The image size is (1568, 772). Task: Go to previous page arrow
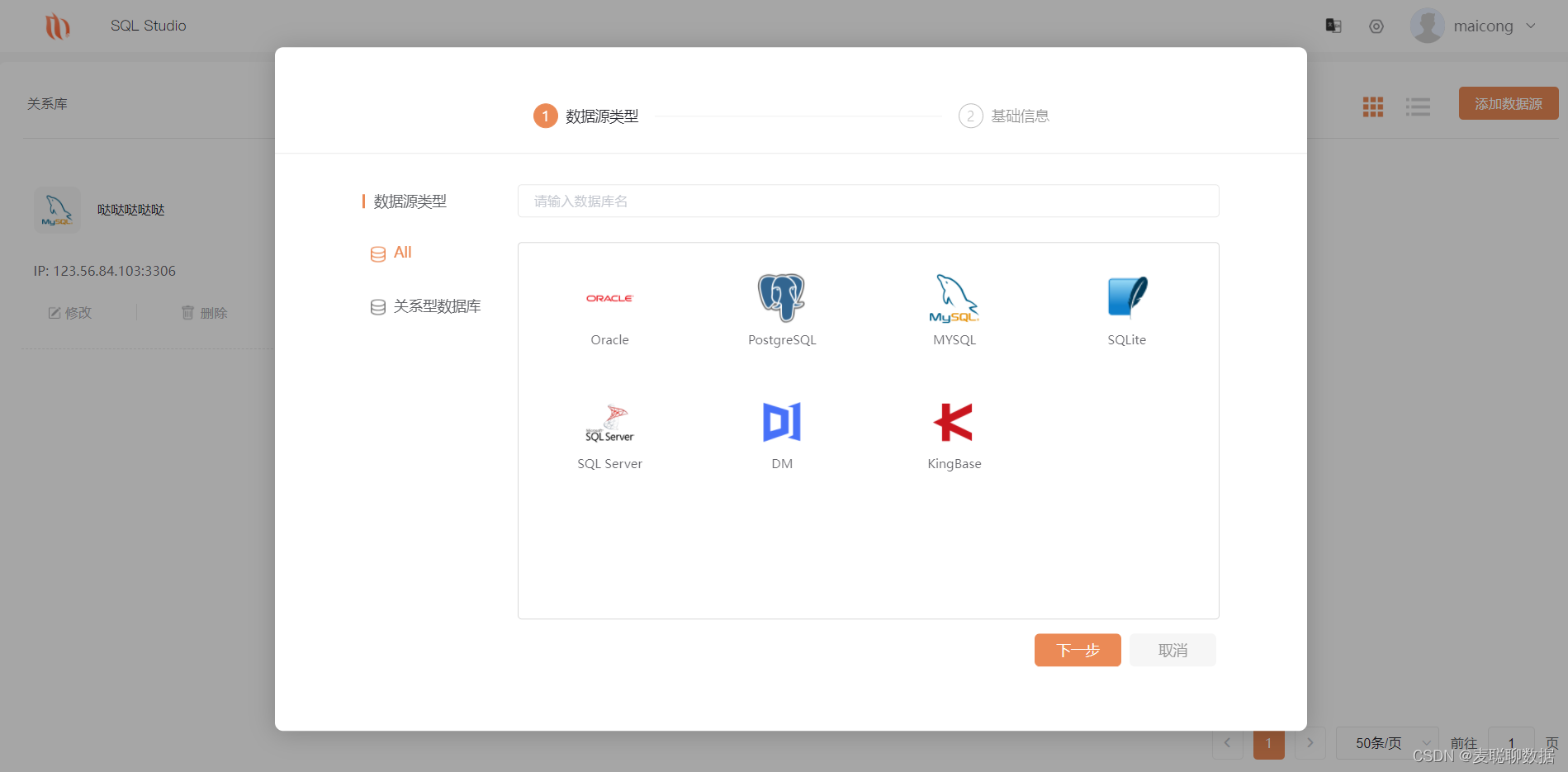(1227, 743)
